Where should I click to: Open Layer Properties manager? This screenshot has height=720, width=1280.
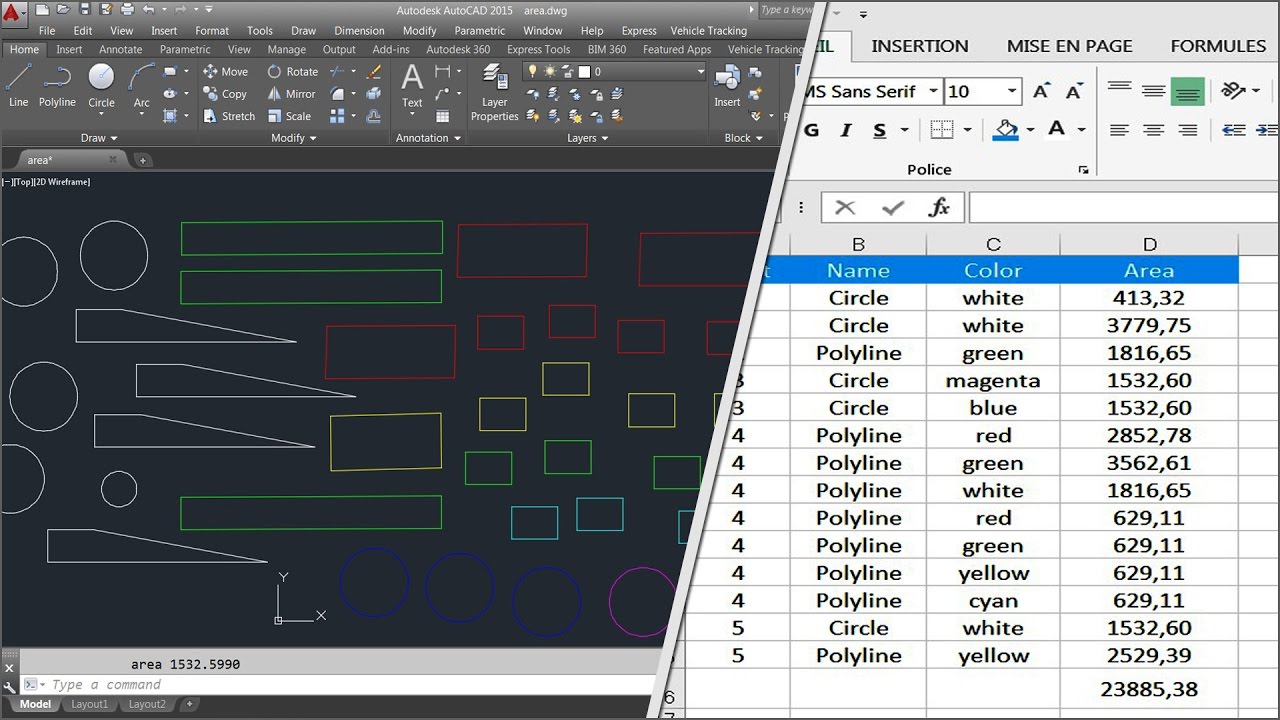495,92
